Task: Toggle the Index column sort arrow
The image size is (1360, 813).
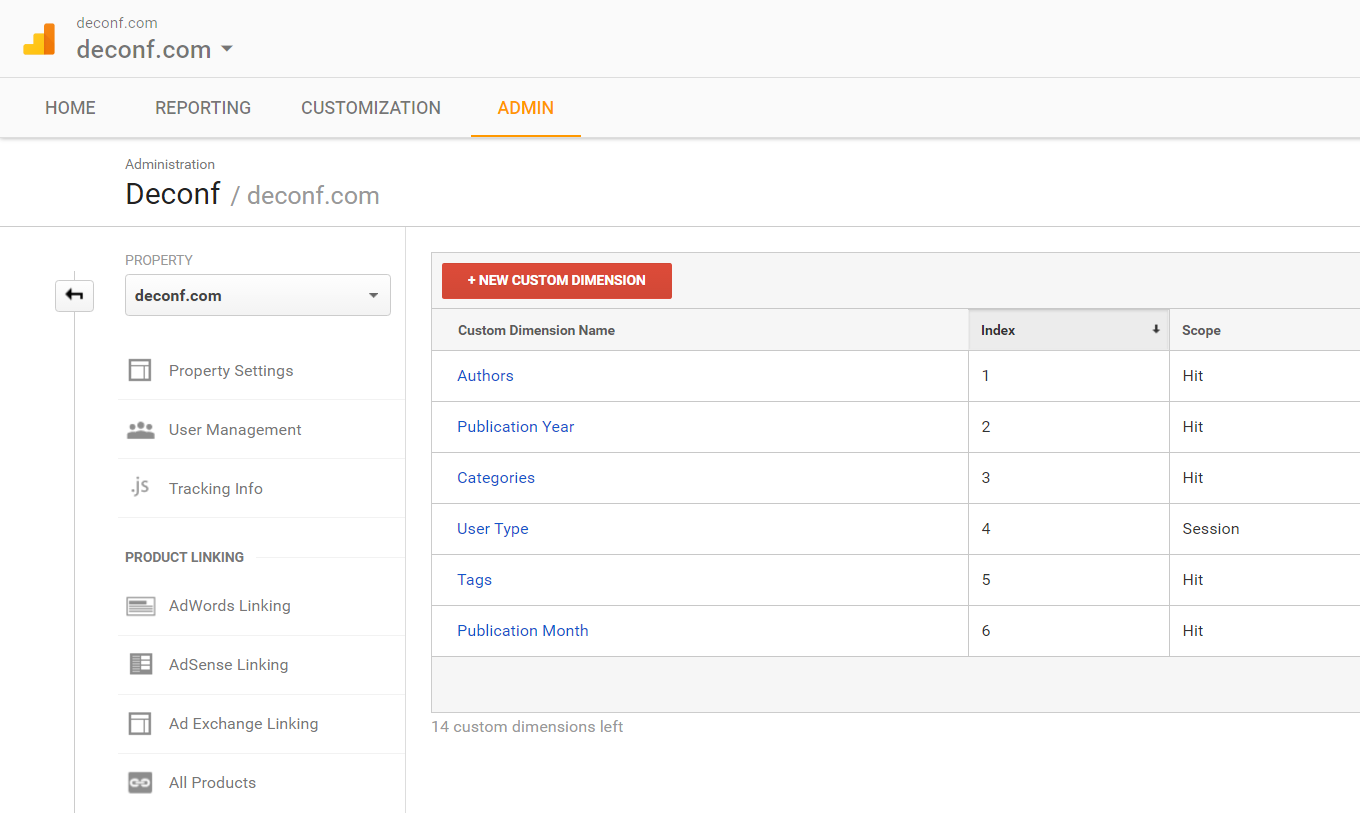Action: coord(1155,329)
